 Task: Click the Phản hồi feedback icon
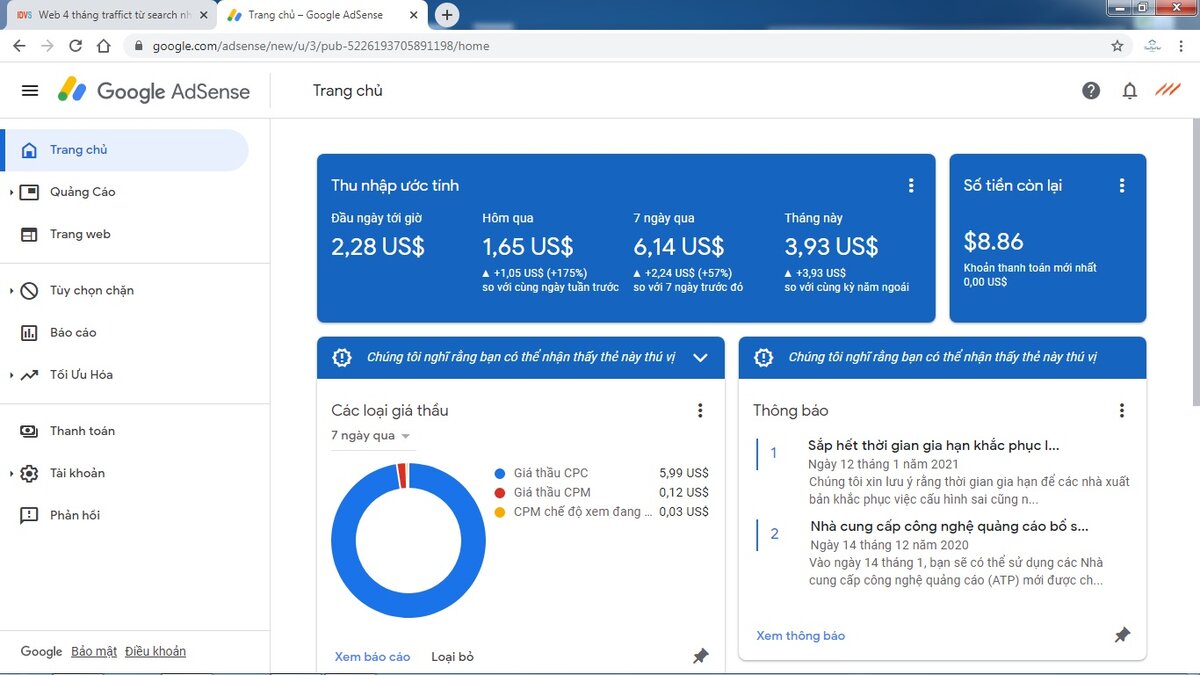point(30,516)
